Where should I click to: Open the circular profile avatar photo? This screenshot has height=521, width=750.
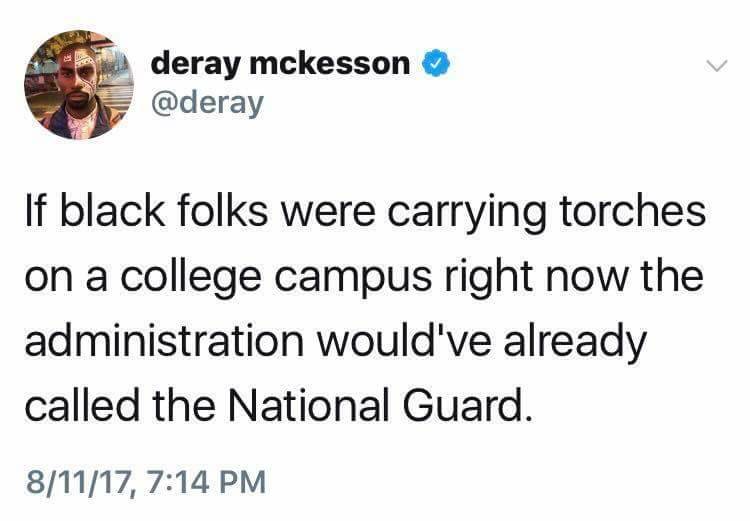(x=79, y=85)
